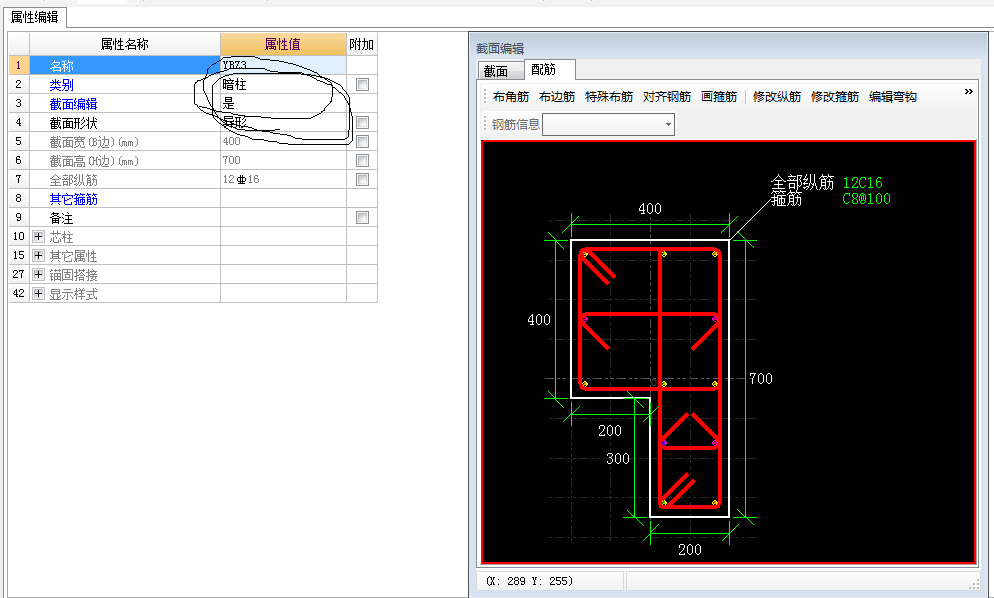Click the 截面形状 property name
The height and width of the screenshot is (598, 994).
pyautogui.click(x=74, y=122)
